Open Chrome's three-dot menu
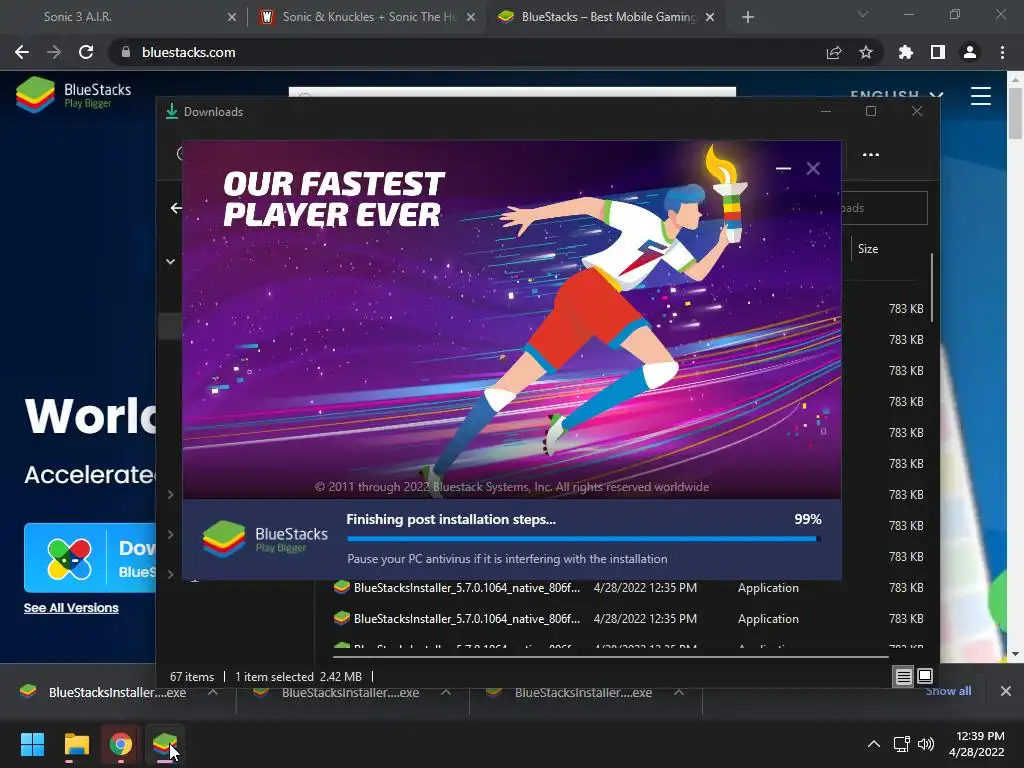This screenshot has height=768, width=1024. (1002, 52)
